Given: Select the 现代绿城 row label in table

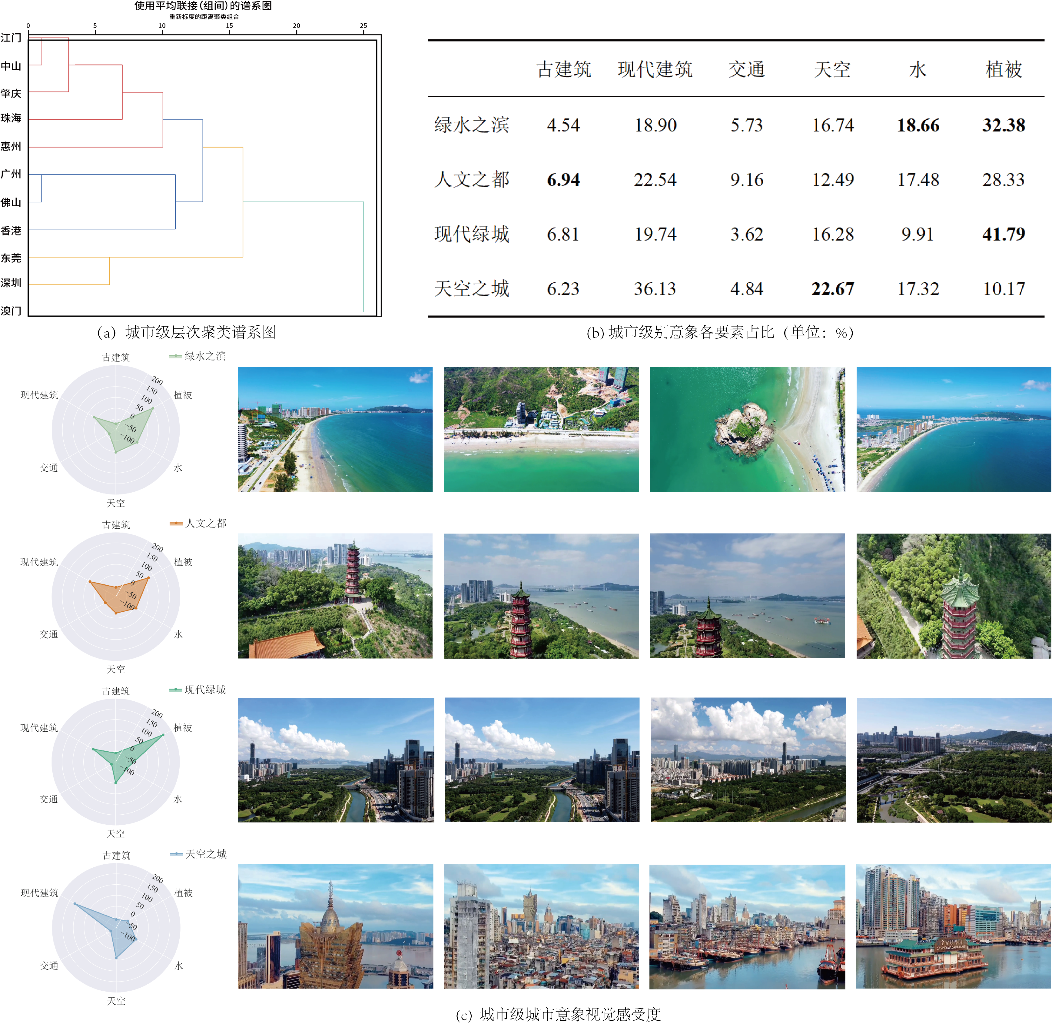Looking at the screenshot, I should 471,235.
